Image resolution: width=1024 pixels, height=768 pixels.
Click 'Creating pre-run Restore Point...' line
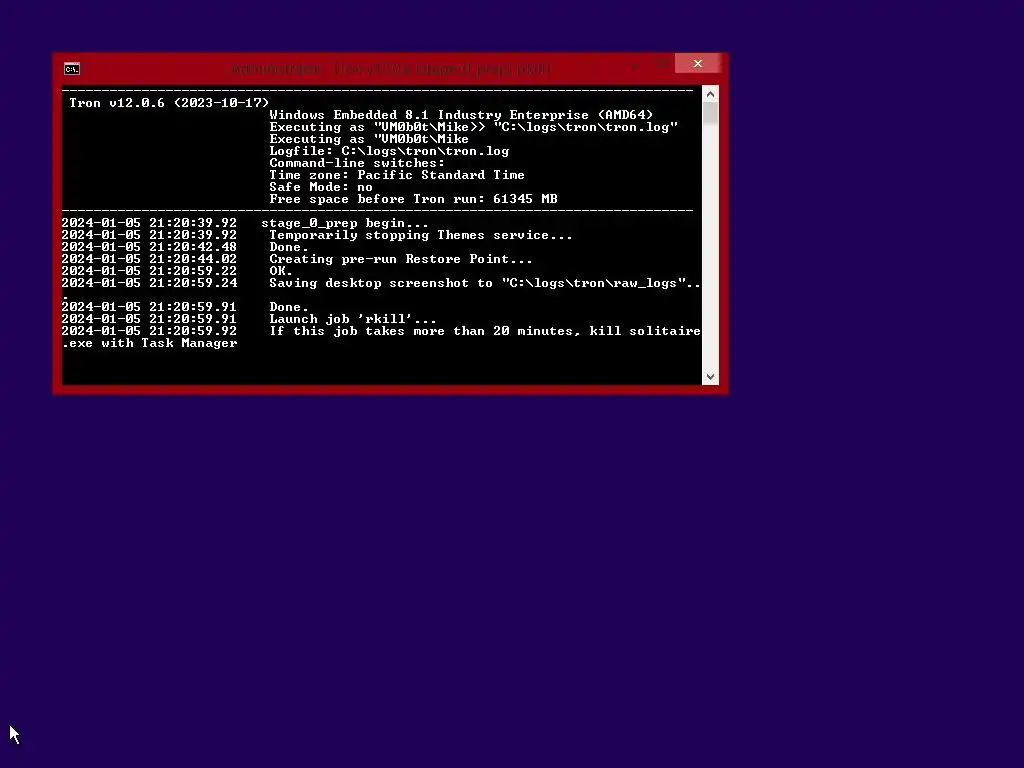click(401, 259)
